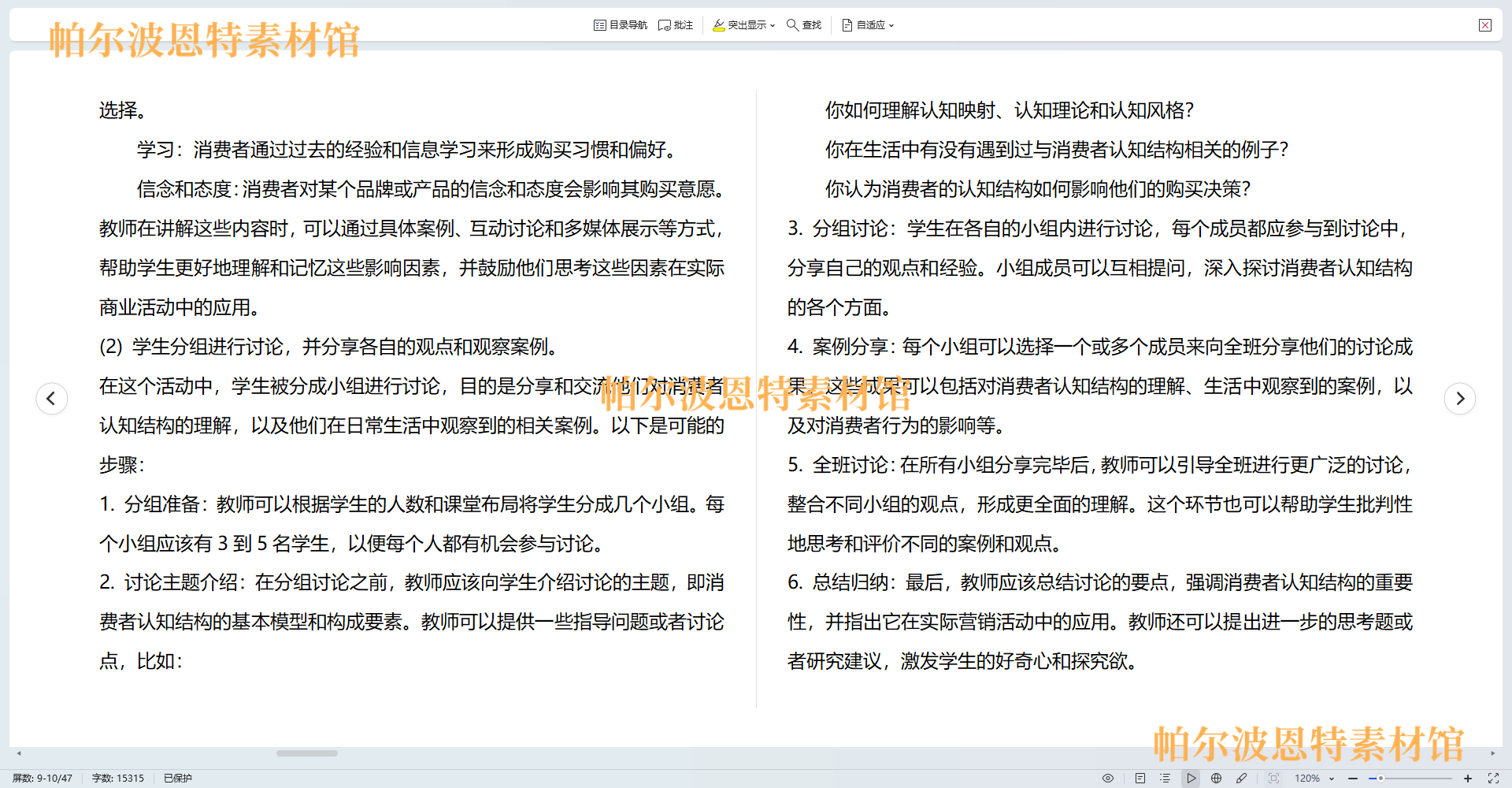Click the zoom slider handle
The width and height of the screenshot is (1512, 788).
tap(1380, 778)
